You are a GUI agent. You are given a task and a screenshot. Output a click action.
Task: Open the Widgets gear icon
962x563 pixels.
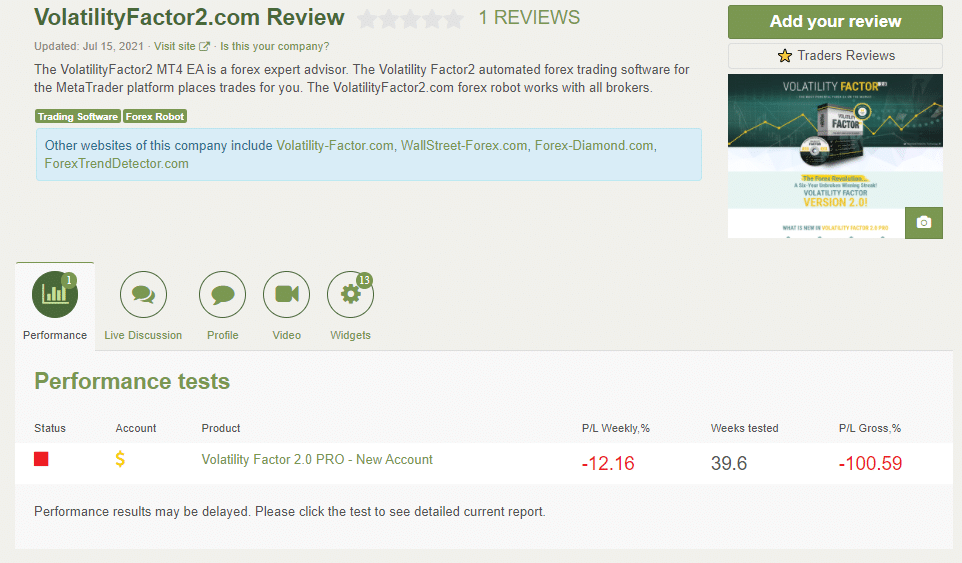click(350, 294)
